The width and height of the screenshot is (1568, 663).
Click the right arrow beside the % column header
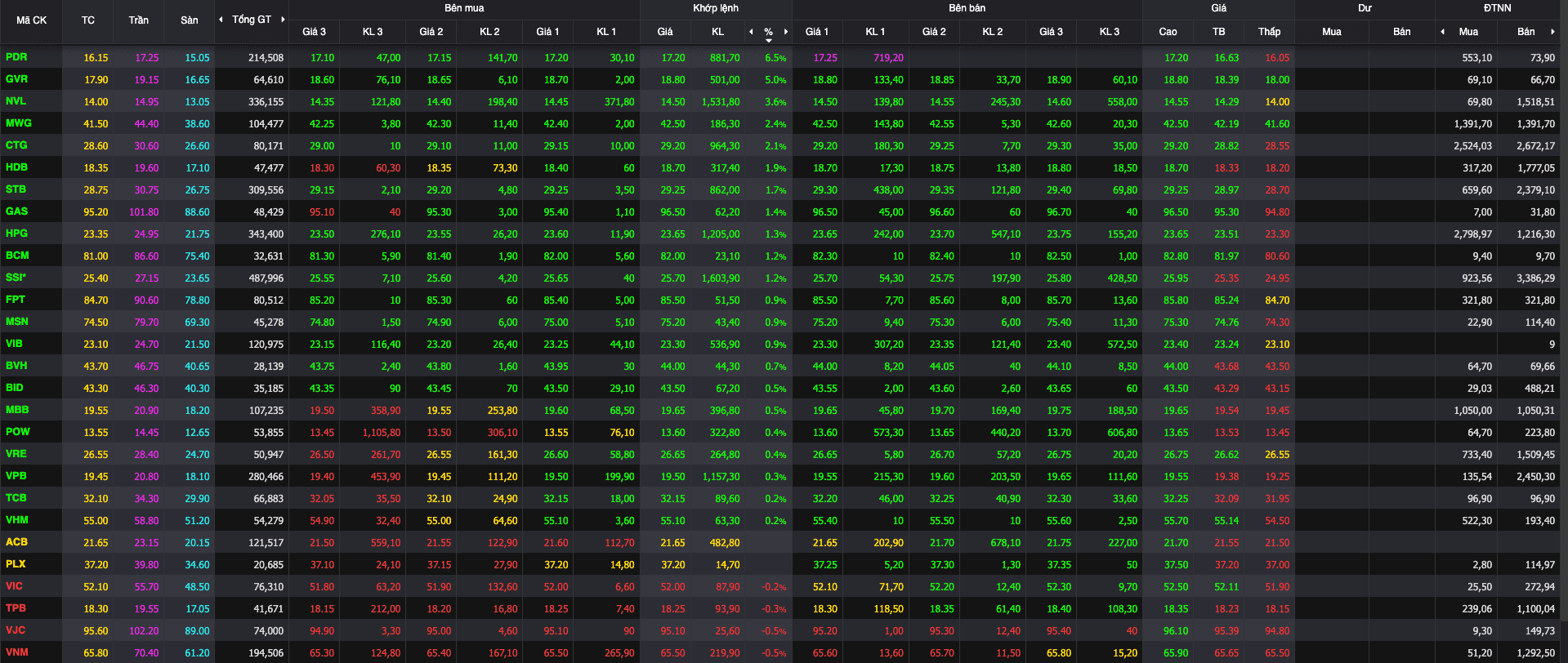[786, 32]
